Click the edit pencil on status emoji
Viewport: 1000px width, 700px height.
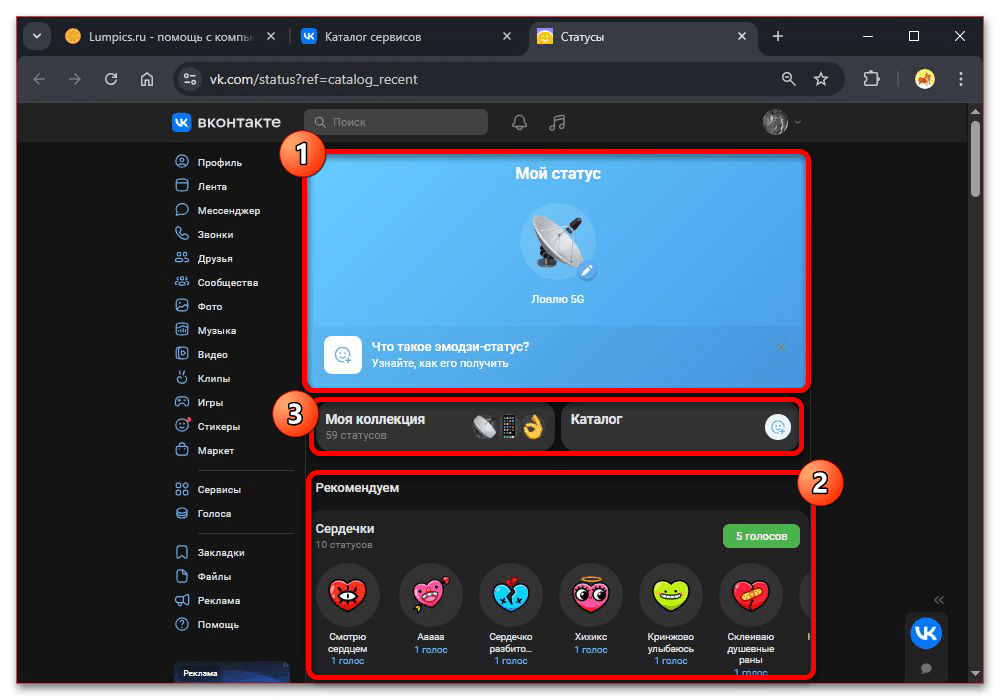(x=588, y=271)
